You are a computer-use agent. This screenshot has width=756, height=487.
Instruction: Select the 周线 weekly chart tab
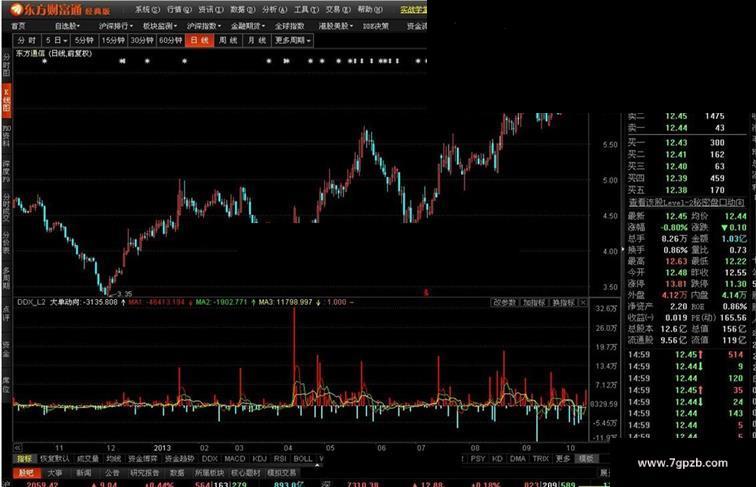coord(228,41)
